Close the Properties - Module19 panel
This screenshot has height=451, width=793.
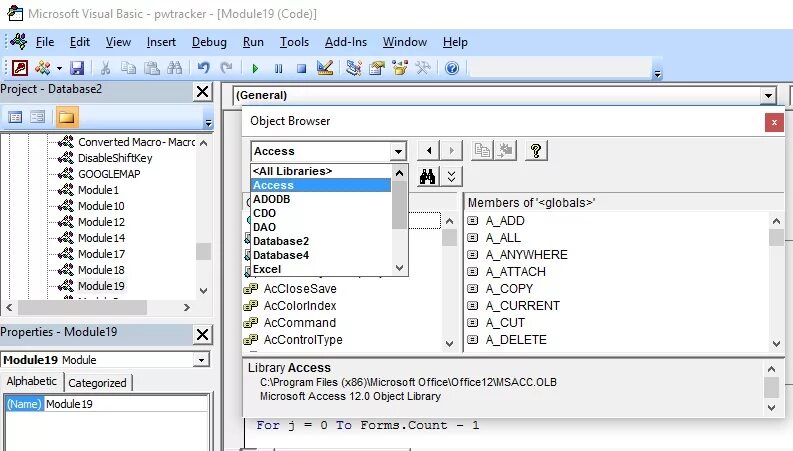tap(202, 334)
